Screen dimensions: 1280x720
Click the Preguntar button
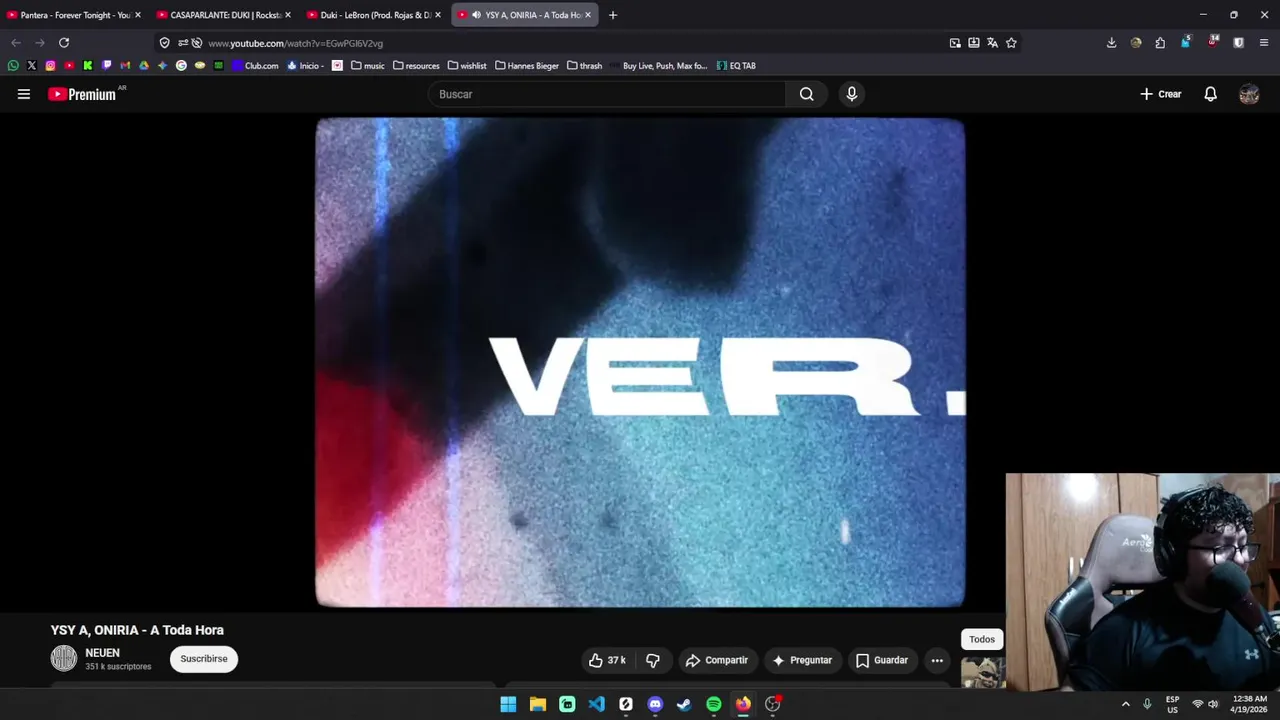coord(802,660)
